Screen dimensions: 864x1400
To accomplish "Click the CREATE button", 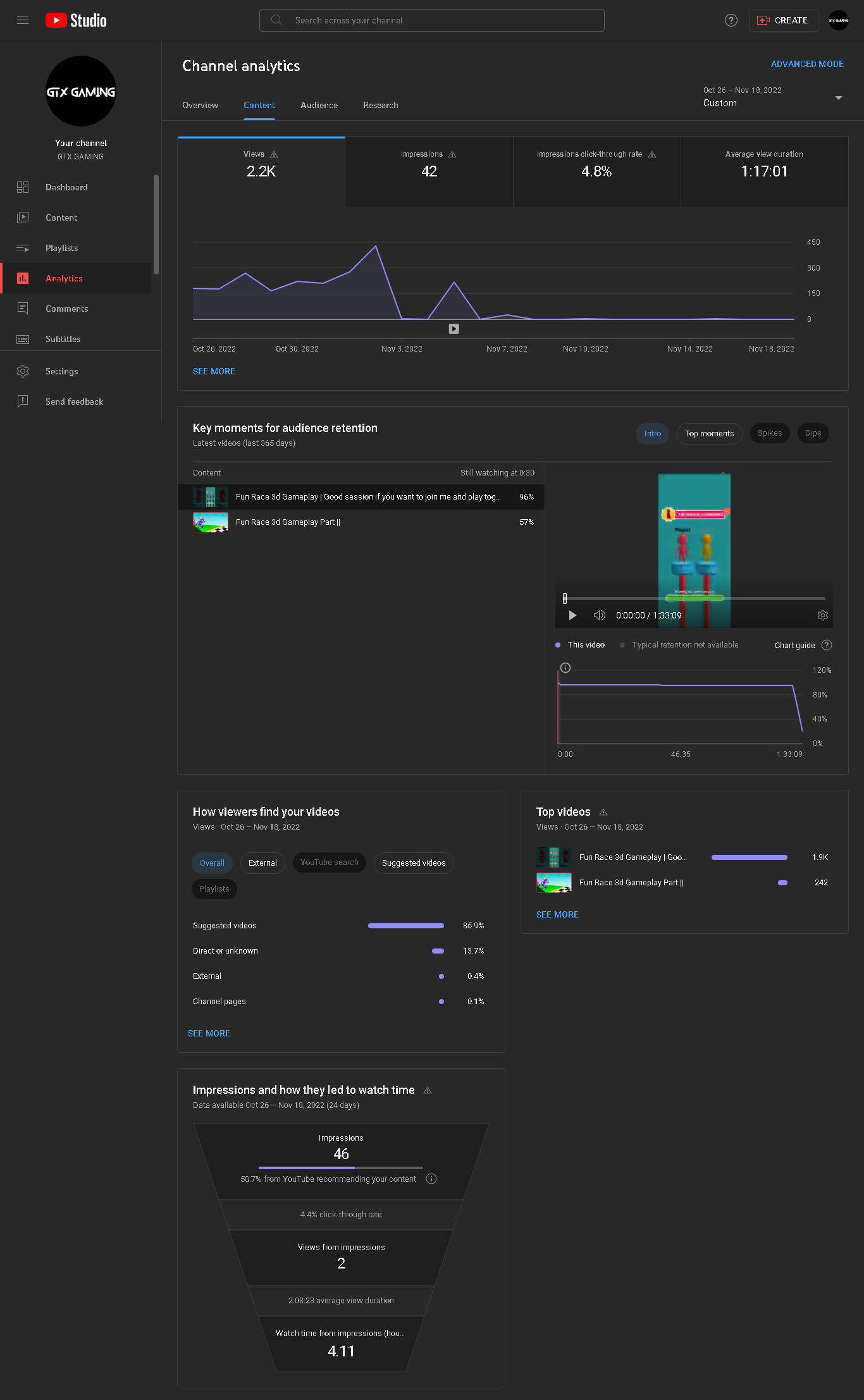I will point(783,20).
